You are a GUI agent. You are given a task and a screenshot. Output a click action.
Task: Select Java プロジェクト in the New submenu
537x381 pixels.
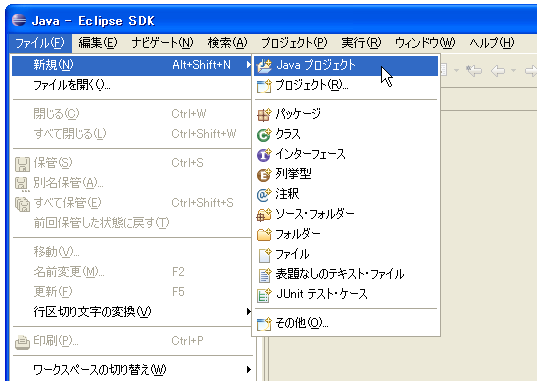346,65
